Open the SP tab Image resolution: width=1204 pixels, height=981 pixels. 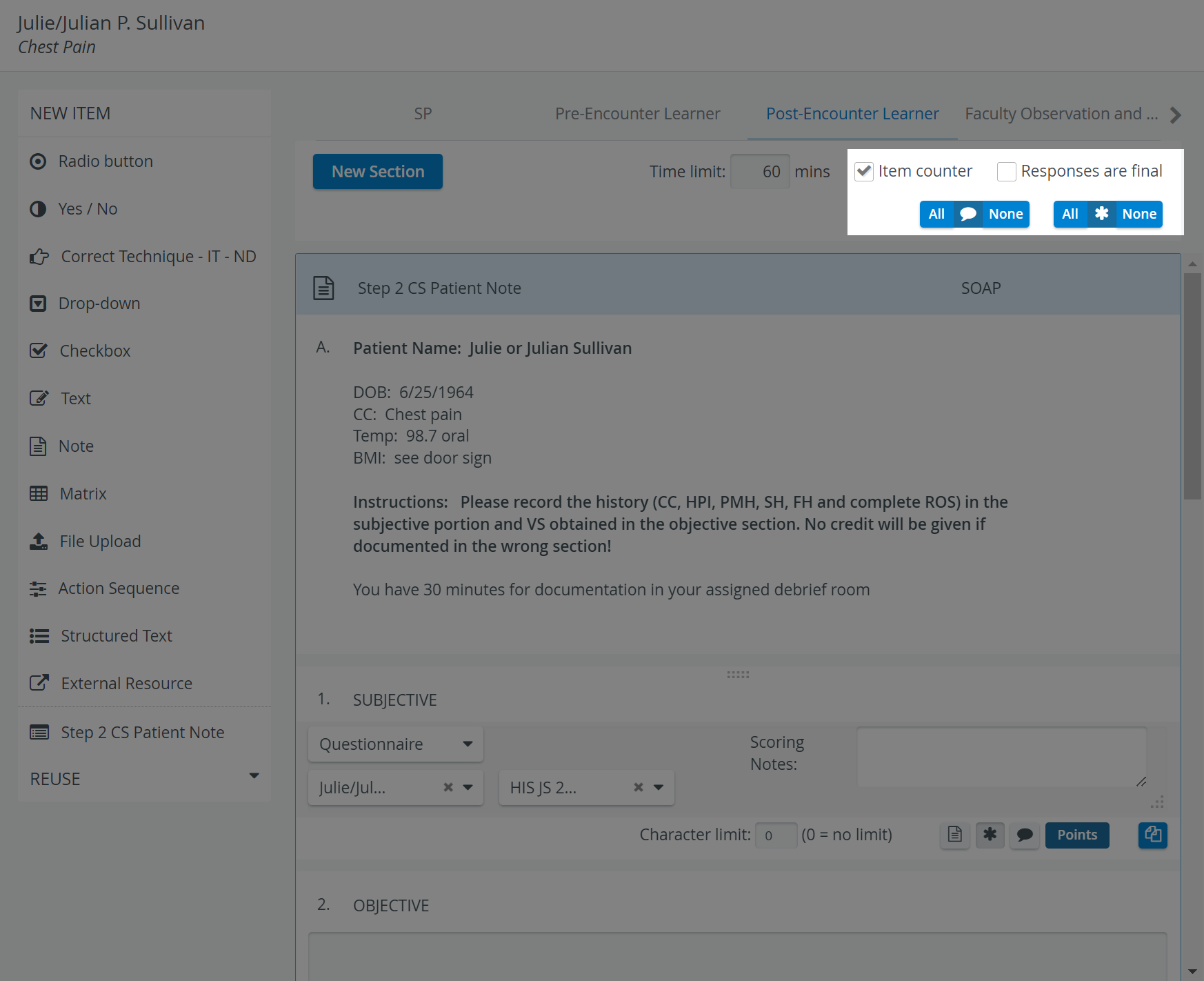tap(423, 114)
